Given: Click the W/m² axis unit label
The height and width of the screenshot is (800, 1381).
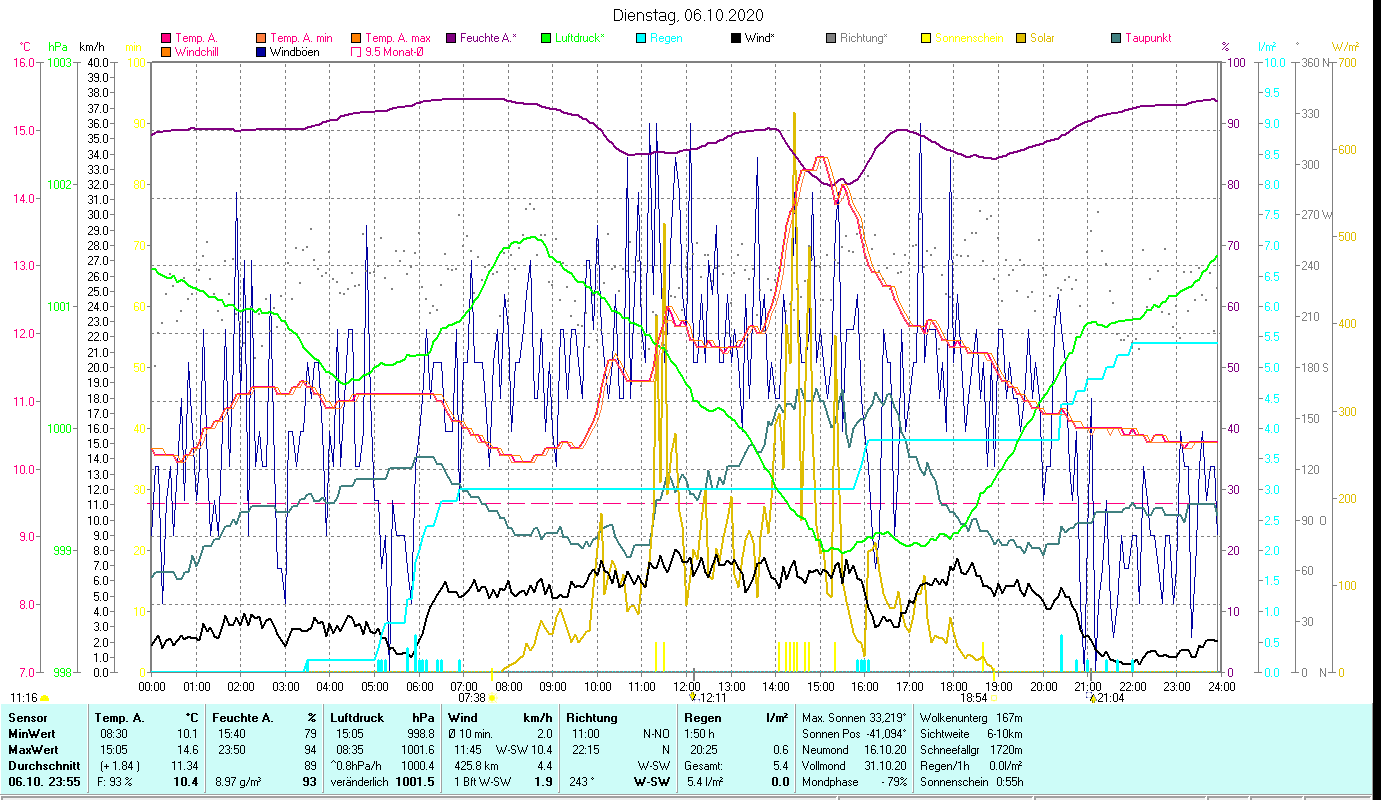Looking at the screenshot, I should (x=1345, y=47).
